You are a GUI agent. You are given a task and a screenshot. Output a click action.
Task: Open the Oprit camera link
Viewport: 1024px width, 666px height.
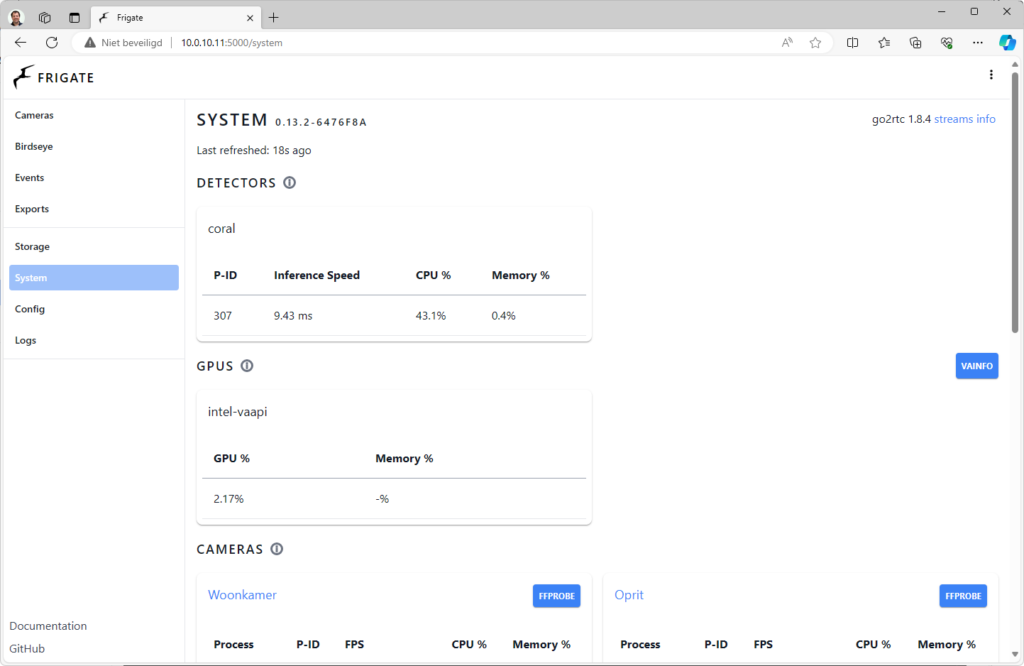[629, 595]
